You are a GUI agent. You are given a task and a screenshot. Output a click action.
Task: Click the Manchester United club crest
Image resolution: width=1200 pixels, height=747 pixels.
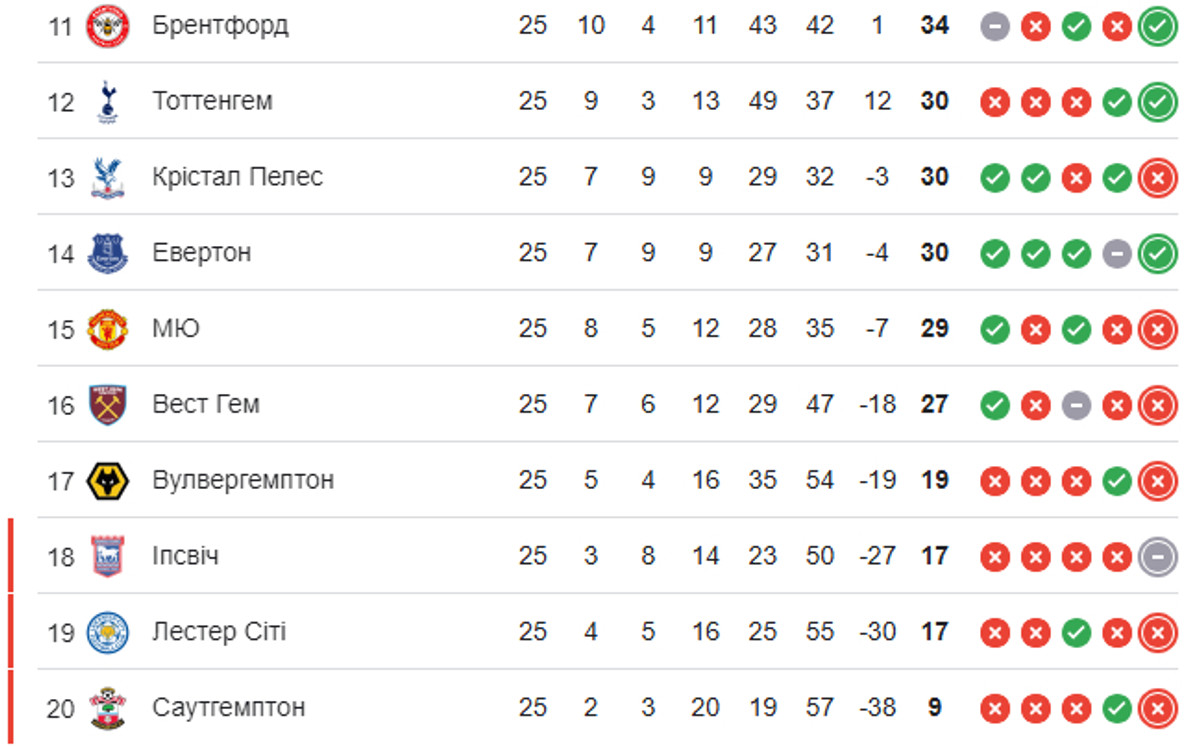[x=107, y=329]
